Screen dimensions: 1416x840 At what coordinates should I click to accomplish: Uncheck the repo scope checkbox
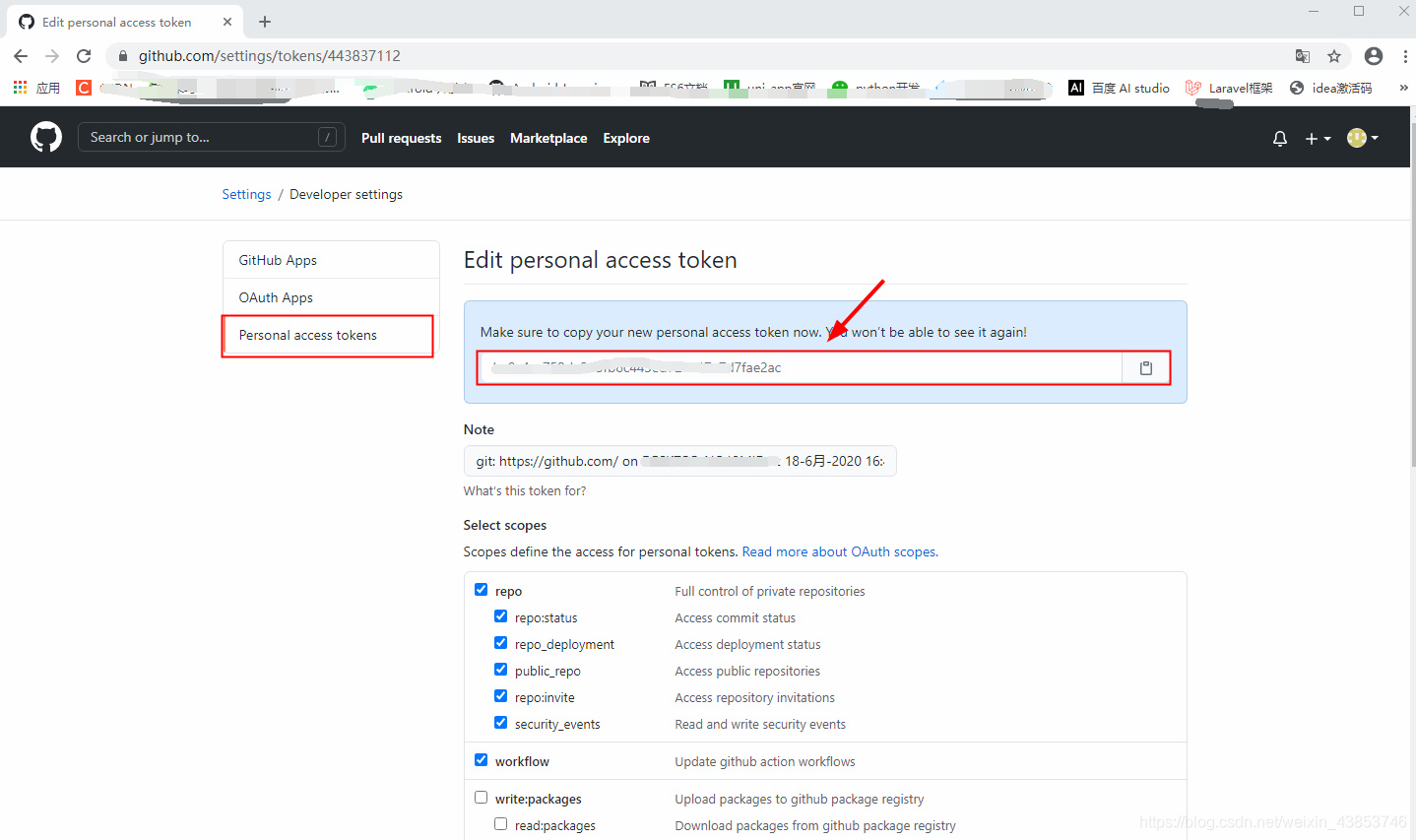481,589
